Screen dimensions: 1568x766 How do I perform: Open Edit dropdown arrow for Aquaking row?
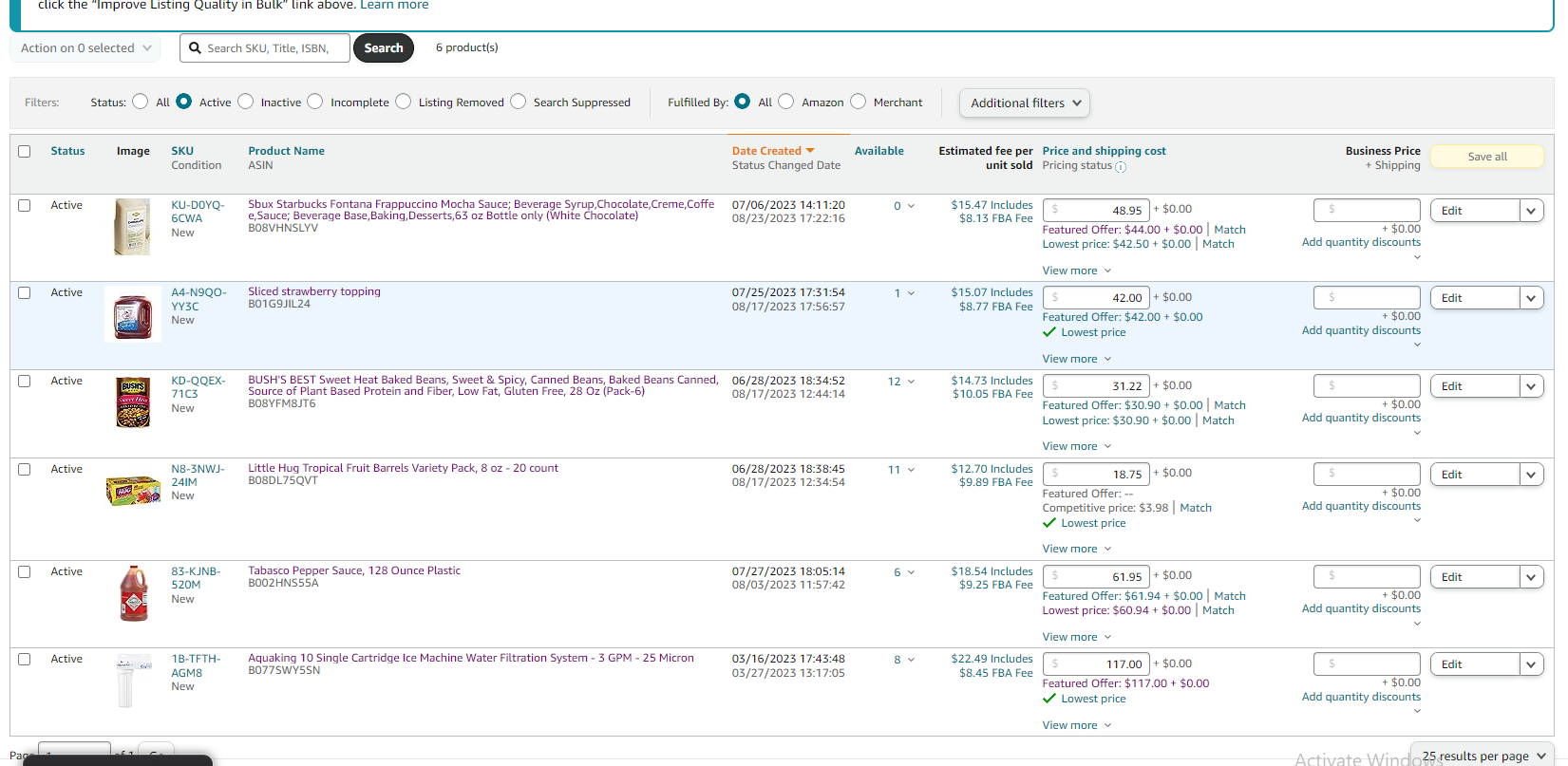tap(1531, 664)
